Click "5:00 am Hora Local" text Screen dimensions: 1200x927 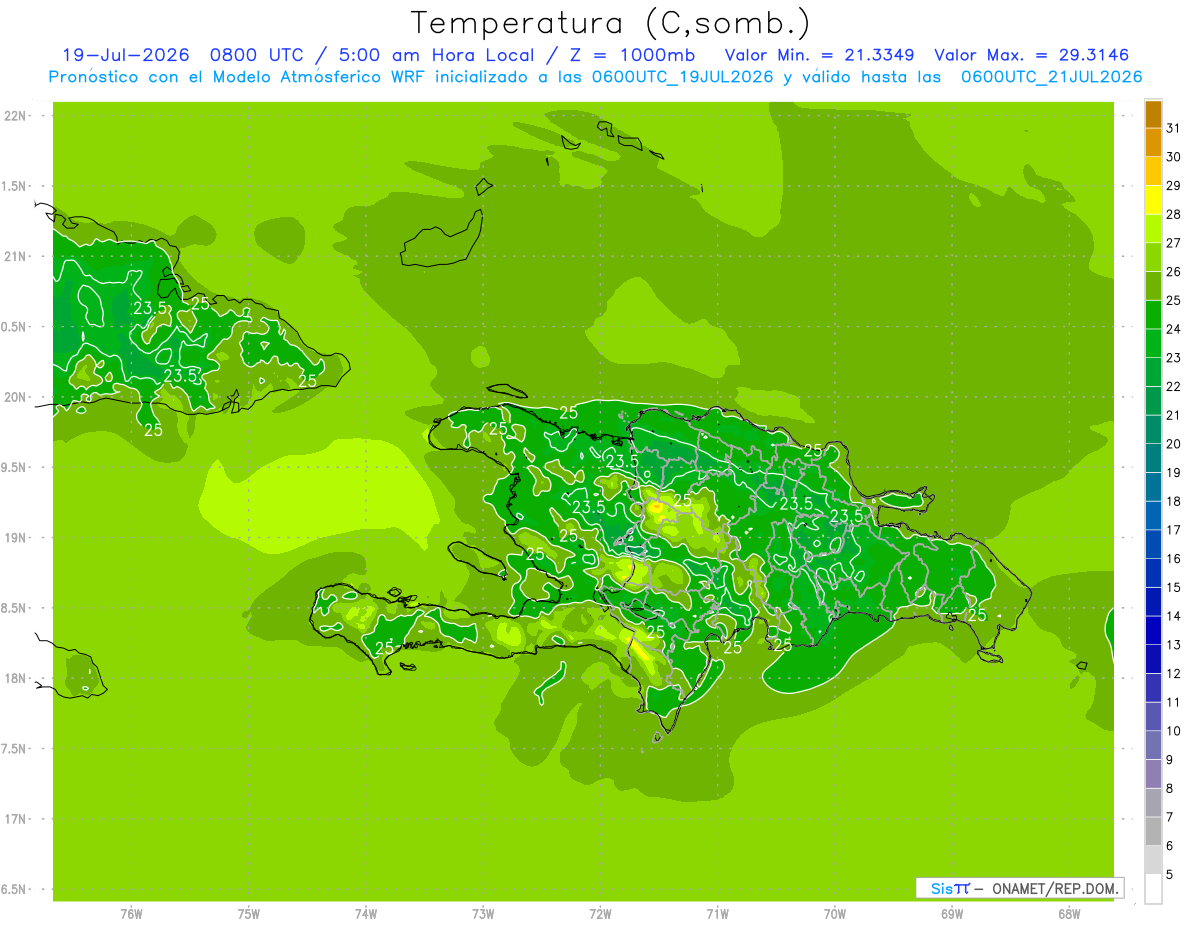pos(434,55)
